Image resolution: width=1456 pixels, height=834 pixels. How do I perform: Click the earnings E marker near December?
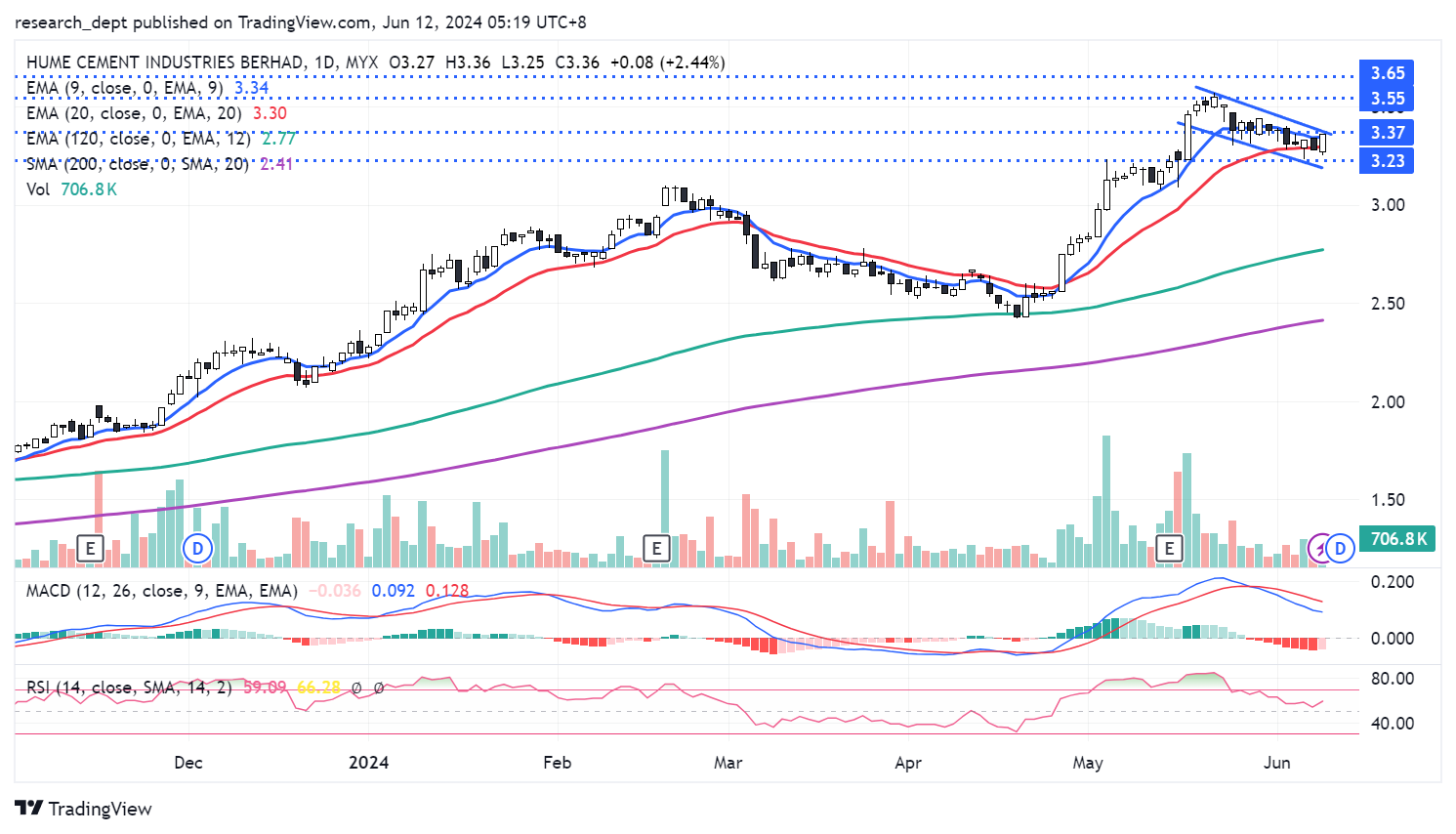point(91,548)
